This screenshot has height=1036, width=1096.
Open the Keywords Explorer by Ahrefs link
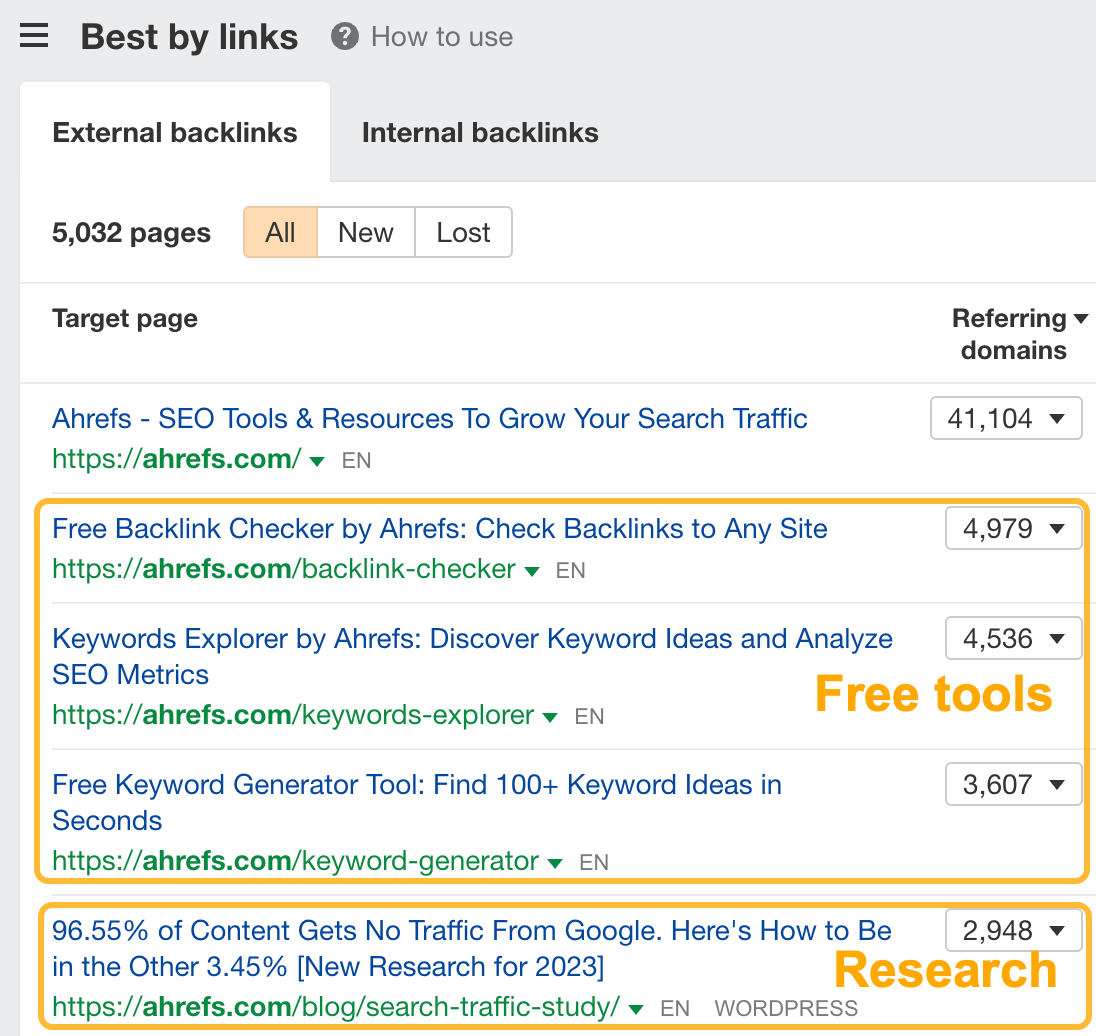[x=472, y=656]
